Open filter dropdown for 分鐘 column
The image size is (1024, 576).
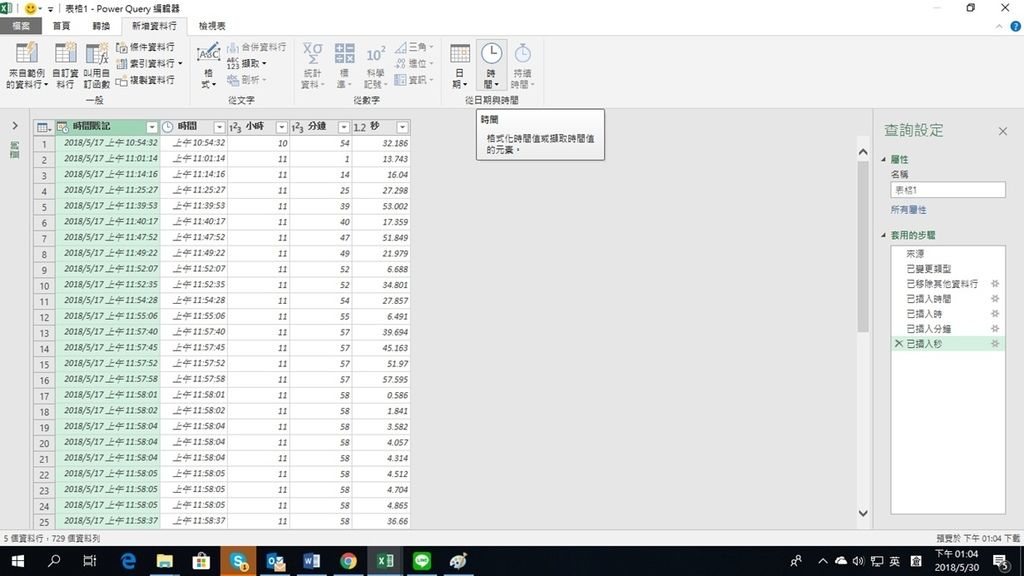coord(344,127)
